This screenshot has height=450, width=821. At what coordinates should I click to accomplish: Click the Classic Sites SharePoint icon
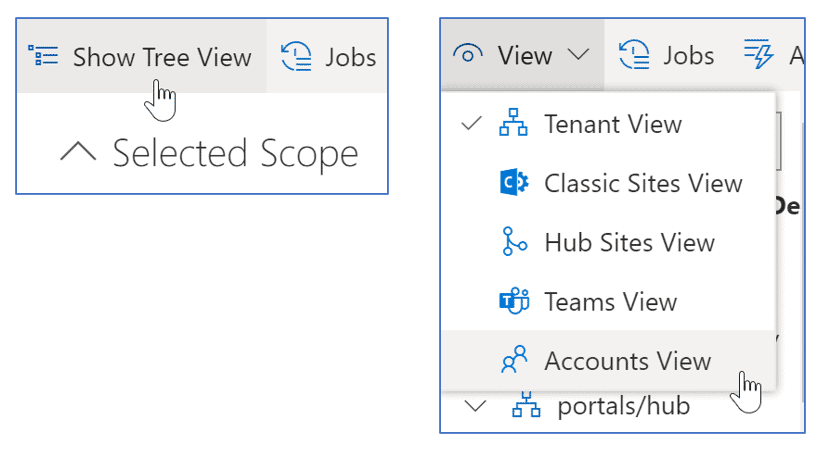(513, 184)
